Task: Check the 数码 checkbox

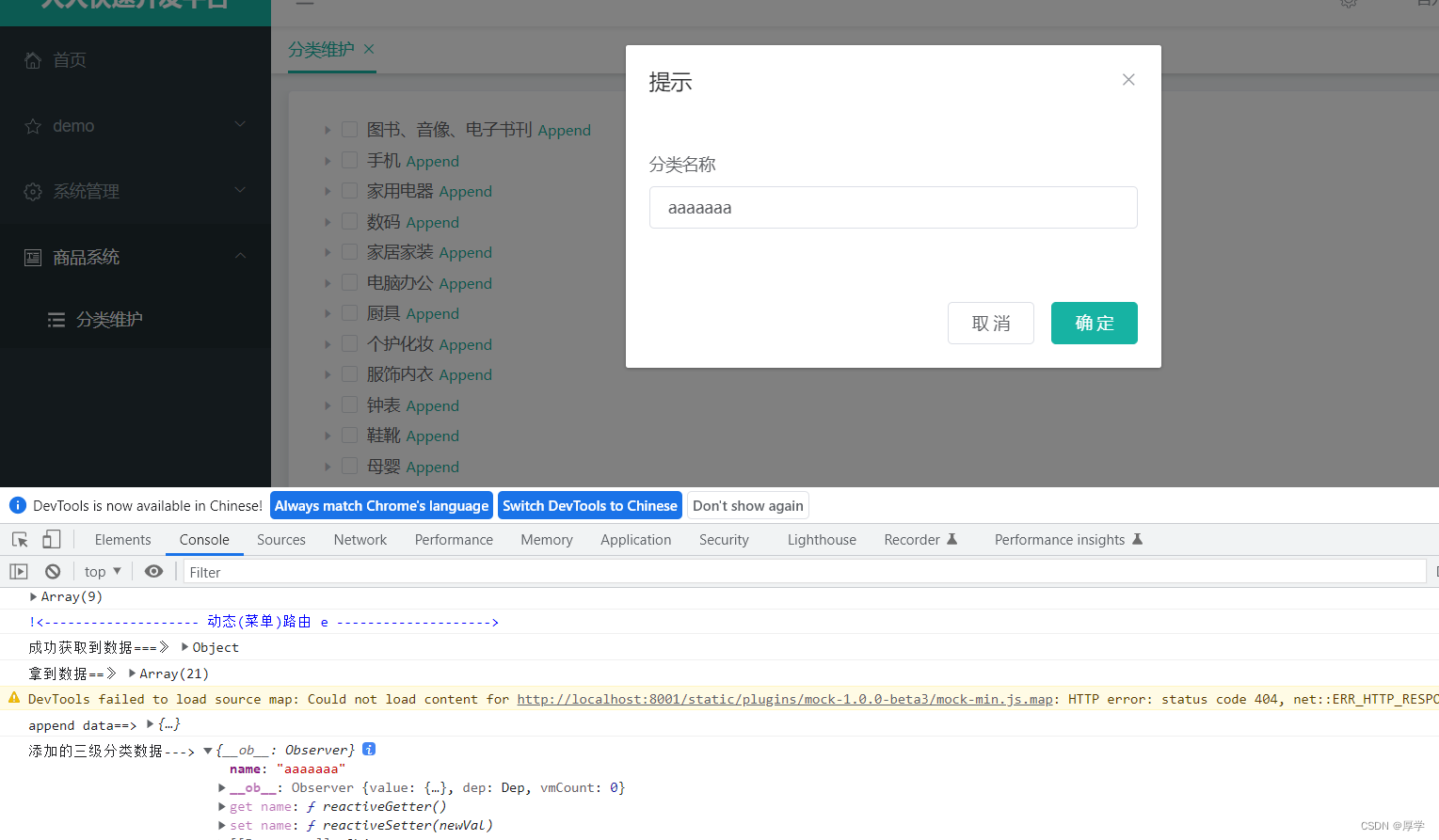Action: [x=349, y=221]
